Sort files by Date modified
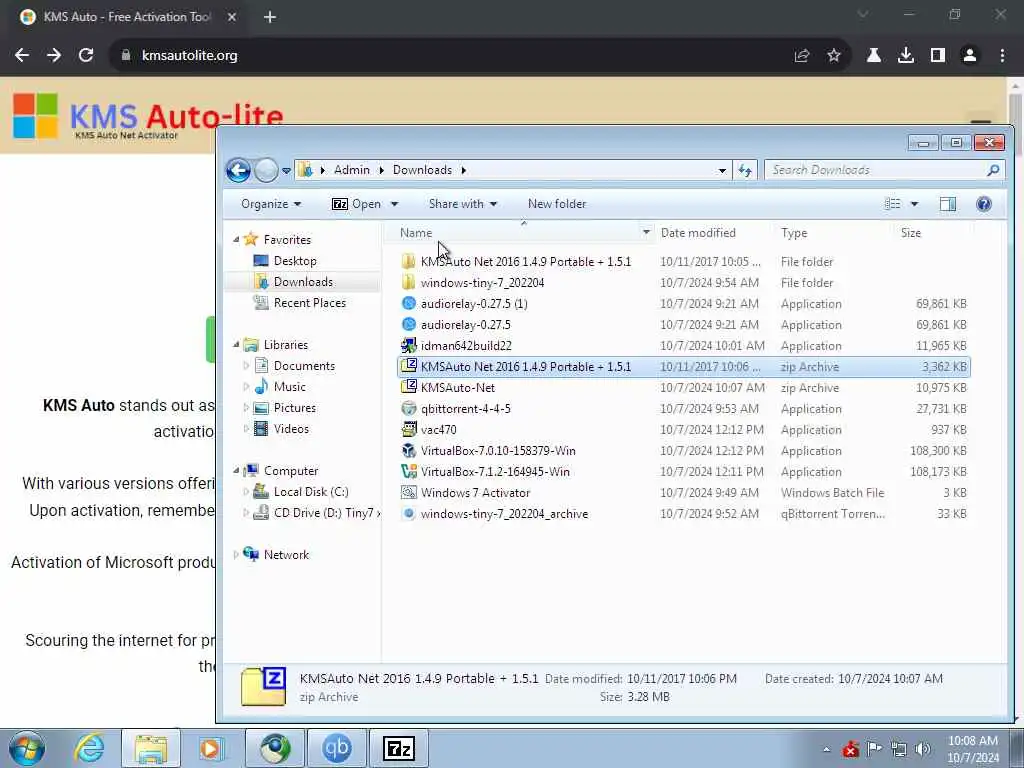The height and width of the screenshot is (768, 1024). tap(698, 233)
